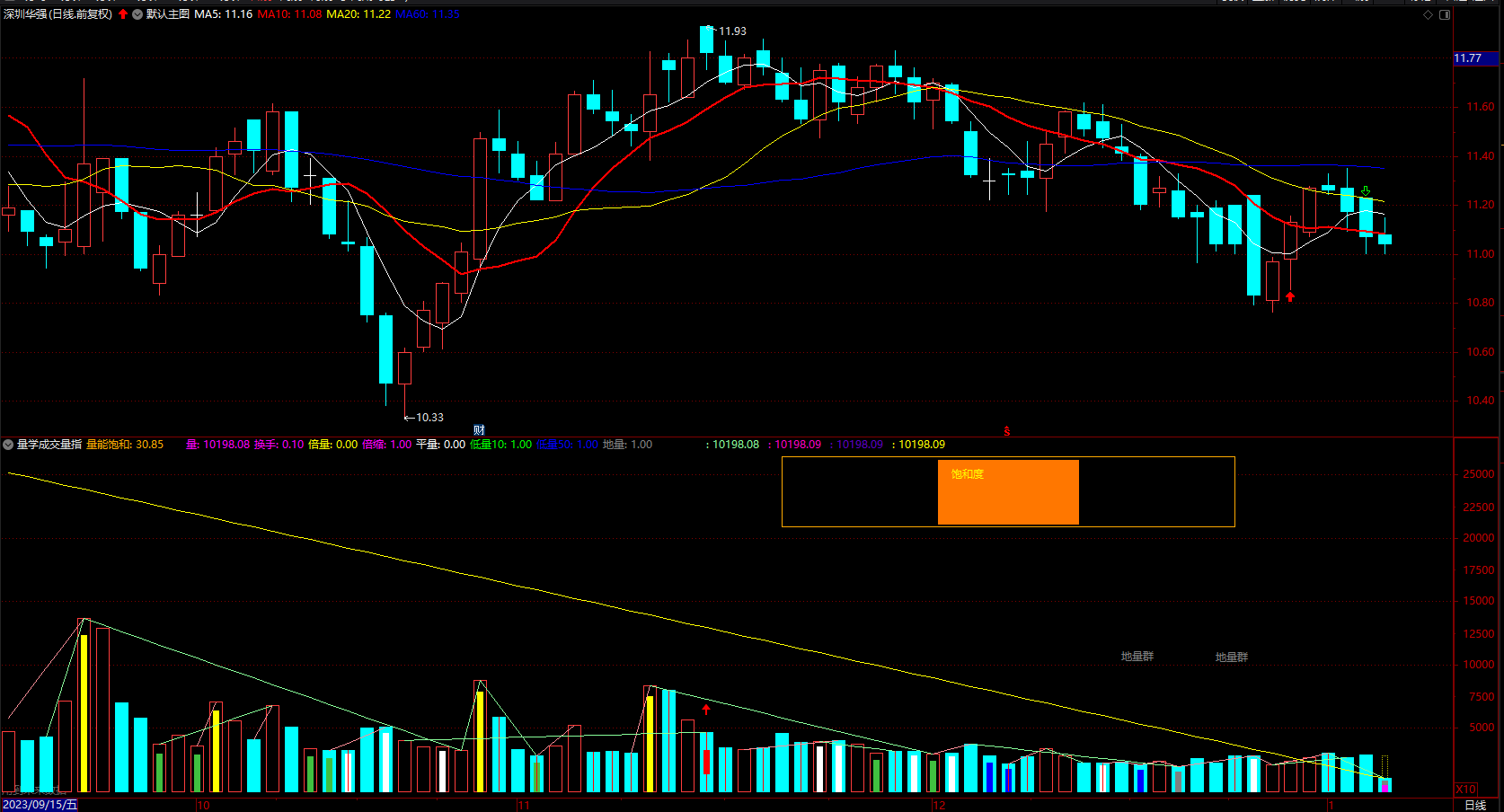
Task: Click the 倍缩: 1.00 value
Action: (x=387, y=445)
